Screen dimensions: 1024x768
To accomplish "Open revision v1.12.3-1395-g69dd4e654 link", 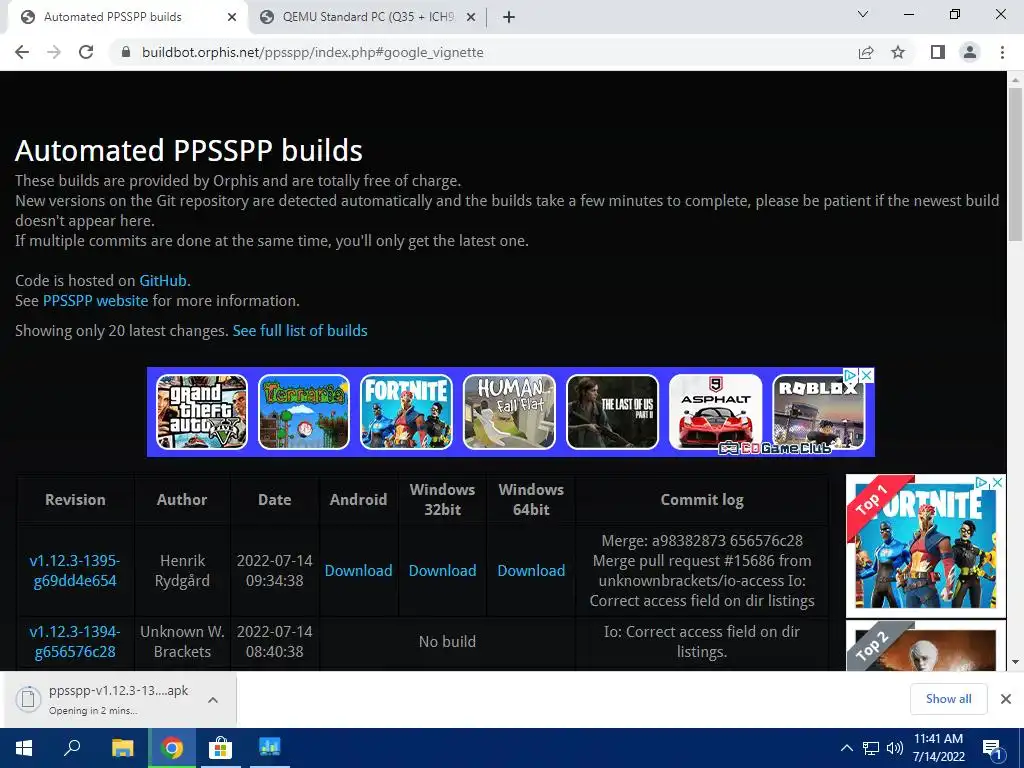I will [75, 571].
